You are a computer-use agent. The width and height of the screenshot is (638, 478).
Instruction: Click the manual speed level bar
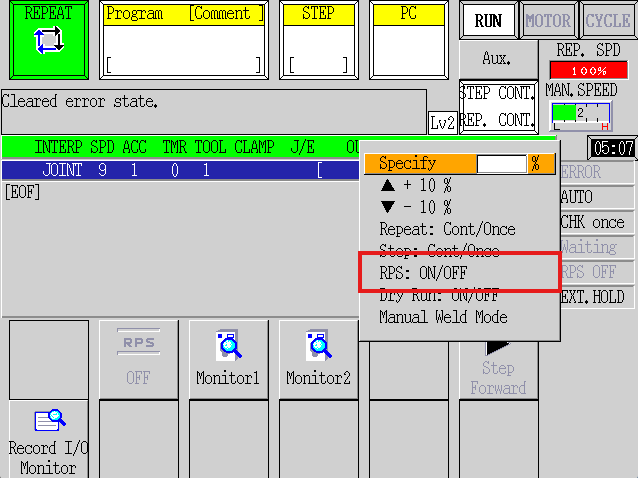[581, 116]
